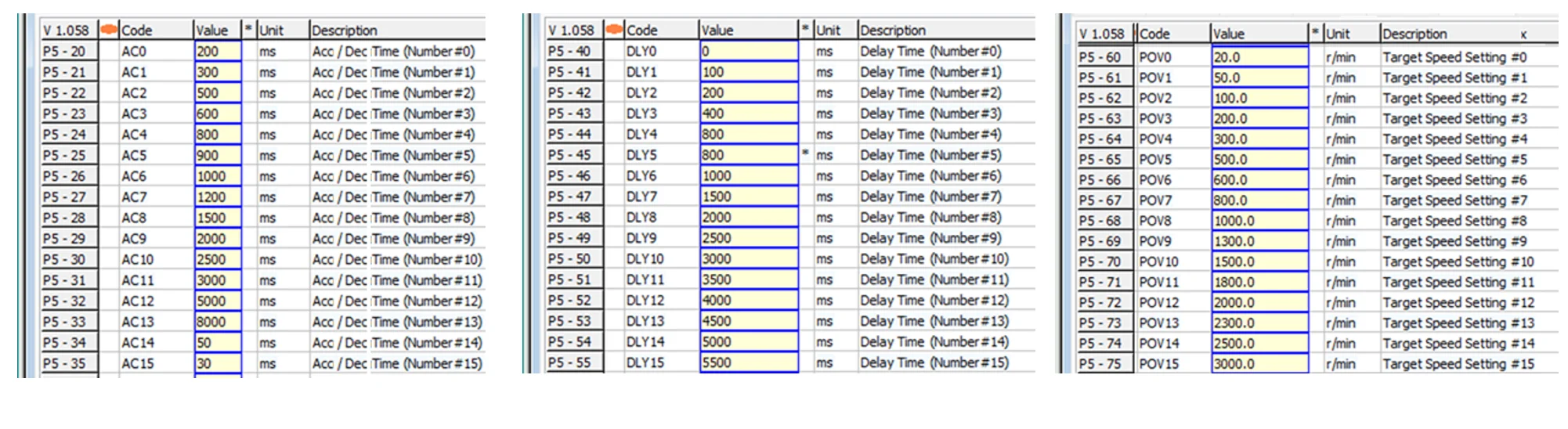The height and width of the screenshot is (429, 1568).
Task: Edit the AC13 value field showing 8000
Action: pos(217,322)
